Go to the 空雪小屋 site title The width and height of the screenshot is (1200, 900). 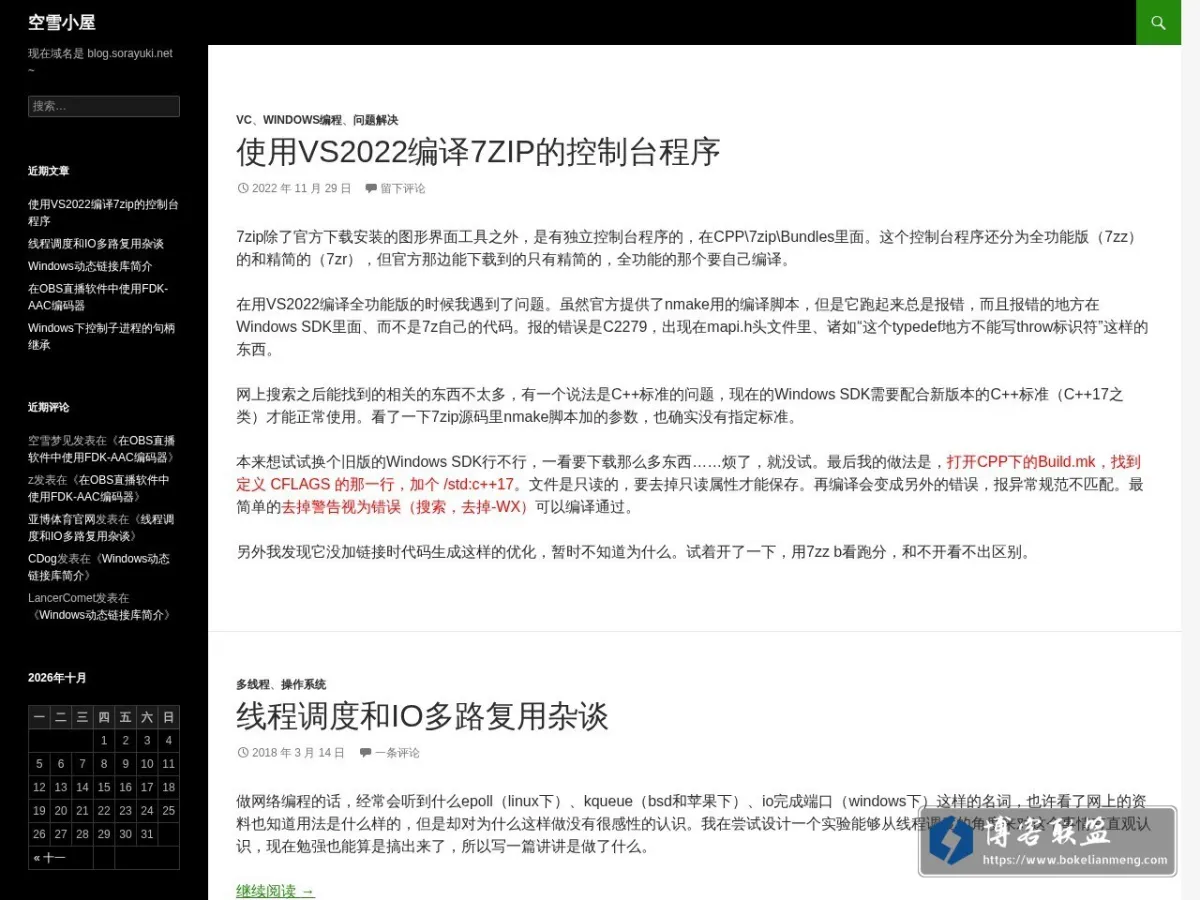pos(62,22)
